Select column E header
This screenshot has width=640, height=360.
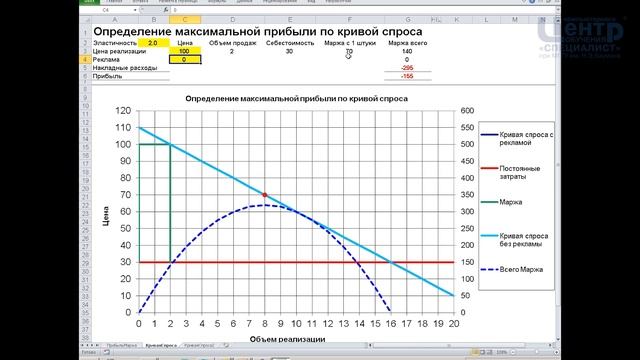[x=290, y=20]
